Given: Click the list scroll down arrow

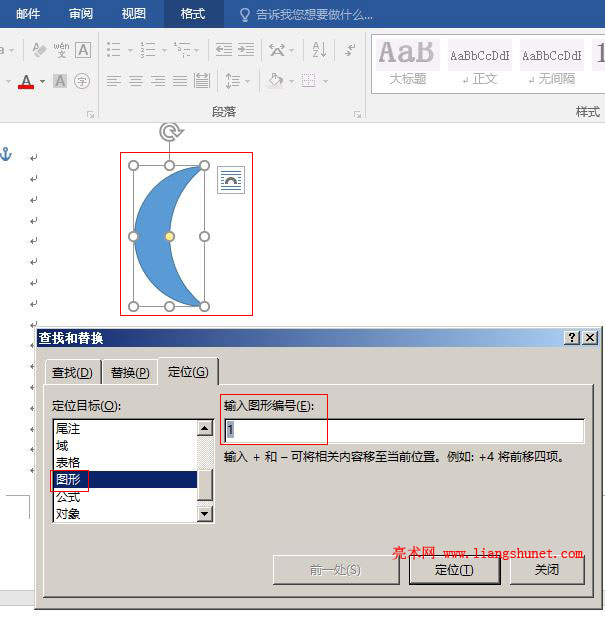Looking at the screenshot, I should (205, 514).
